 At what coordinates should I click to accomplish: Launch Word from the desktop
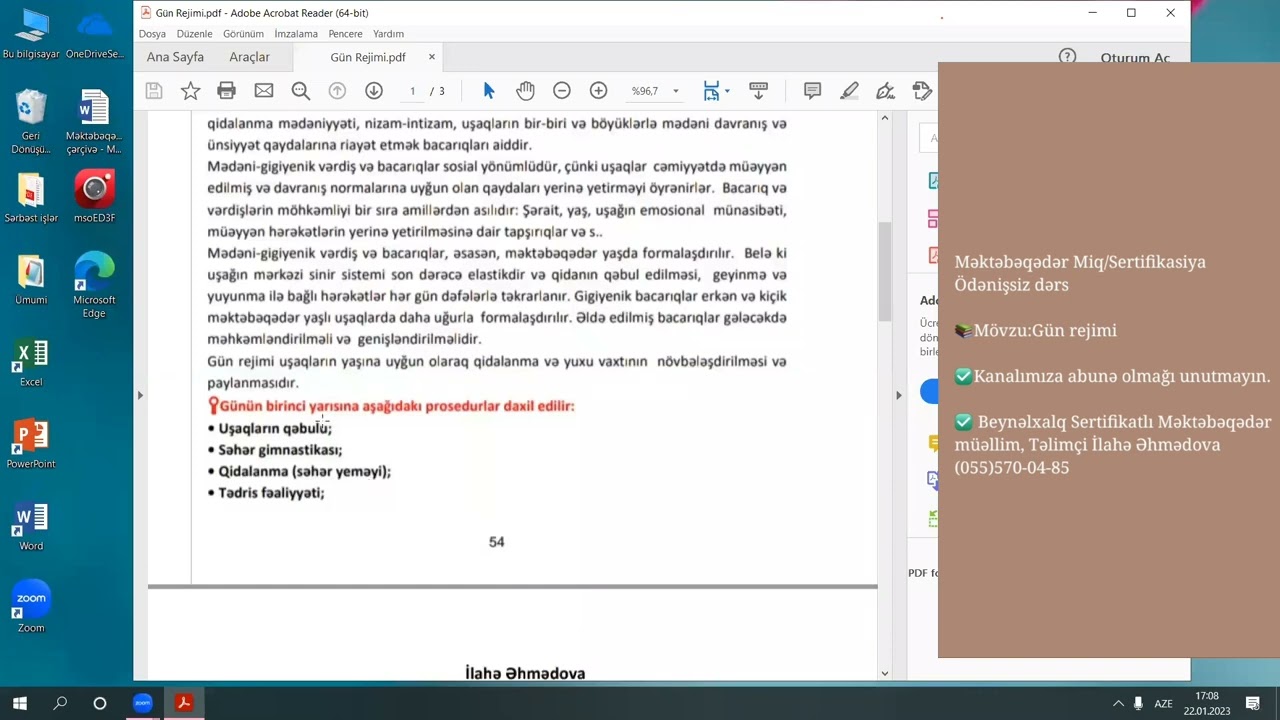pos(31,527)
